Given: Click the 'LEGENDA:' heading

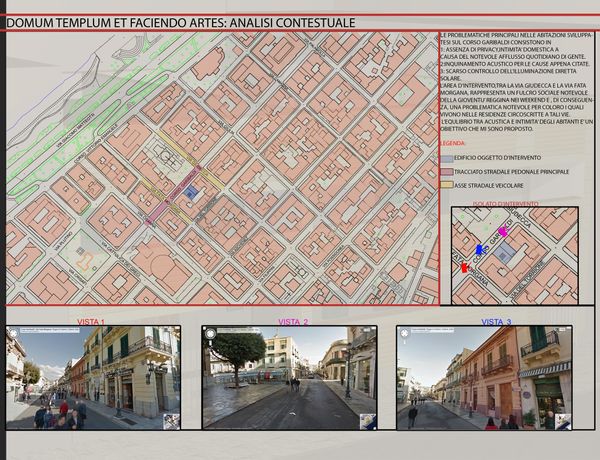Looking at the screenshot, I should pyautogui.click(x=454, y=145).
